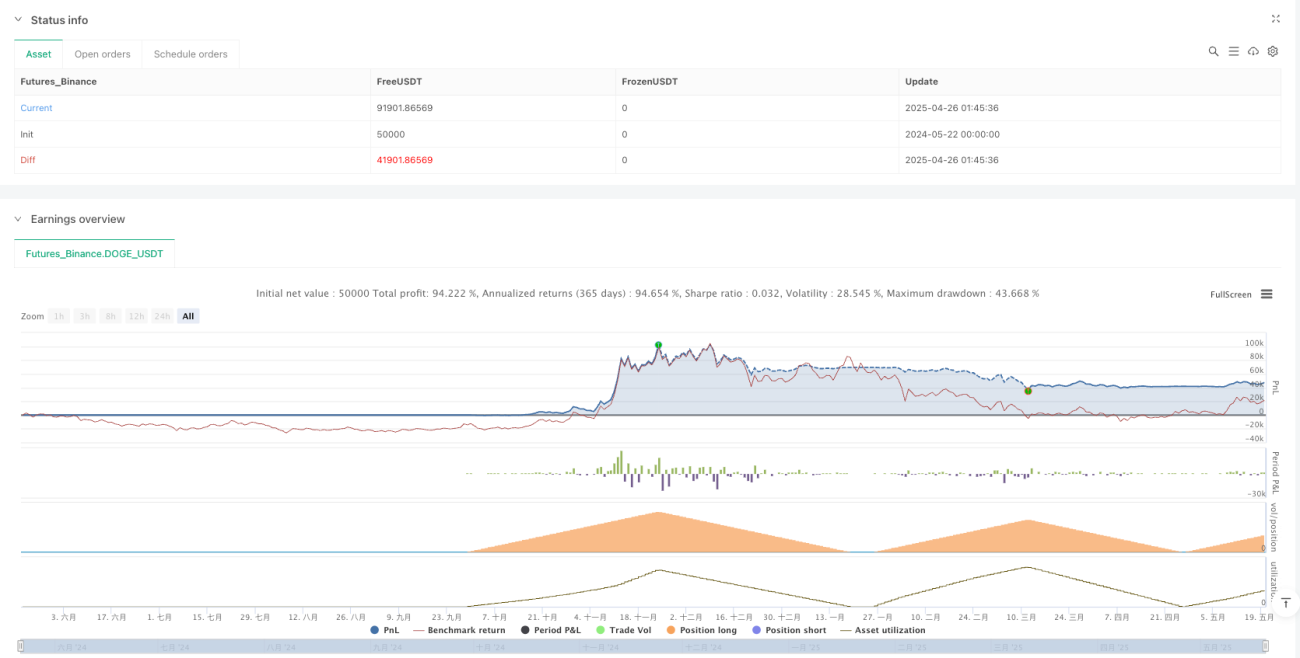
Task: Click the green marker on the PnL peak
Action: pyautogui.click(x=658, y=345)
